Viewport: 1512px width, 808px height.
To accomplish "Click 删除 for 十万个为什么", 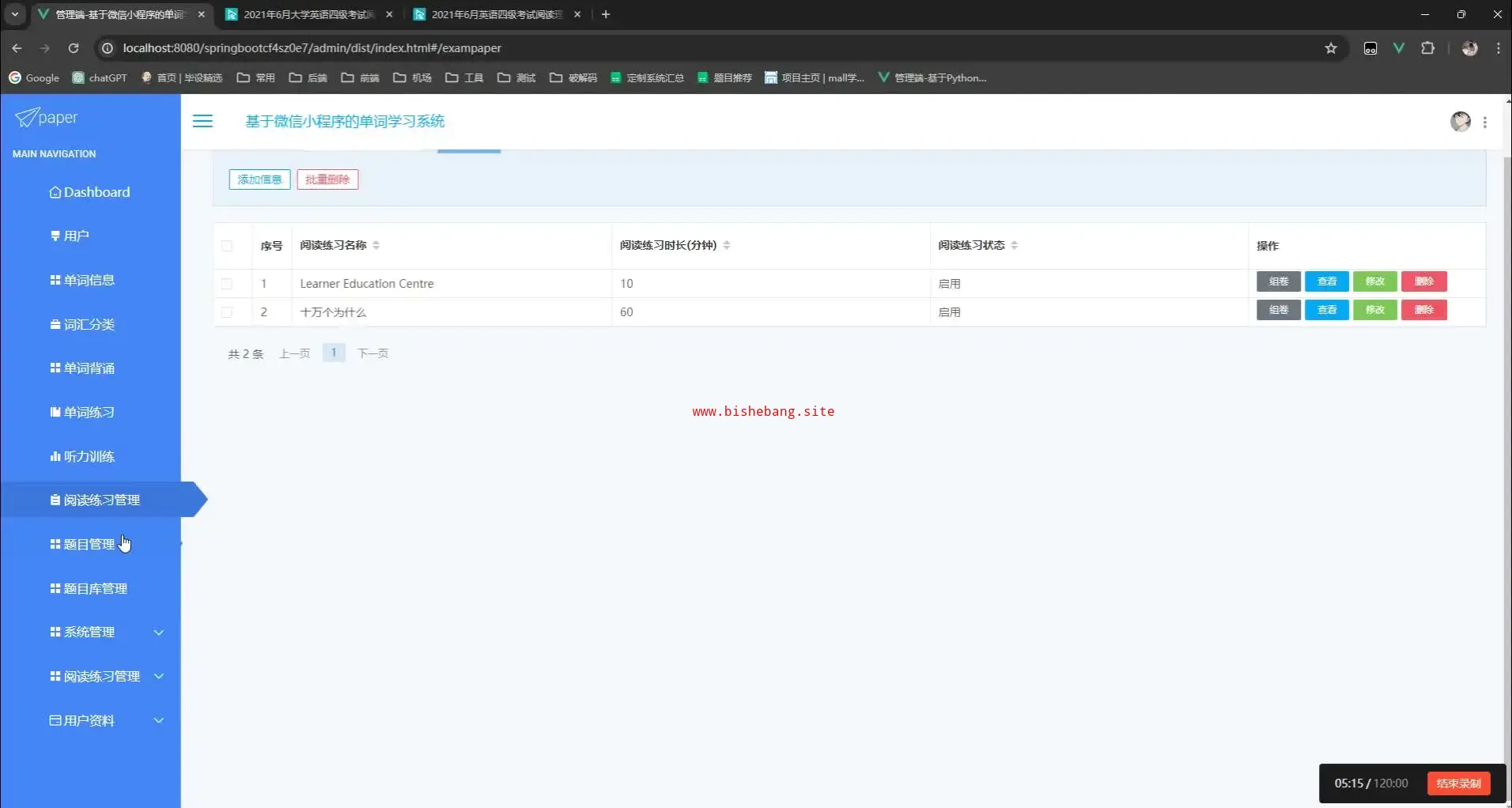I will click(1424, 310).
